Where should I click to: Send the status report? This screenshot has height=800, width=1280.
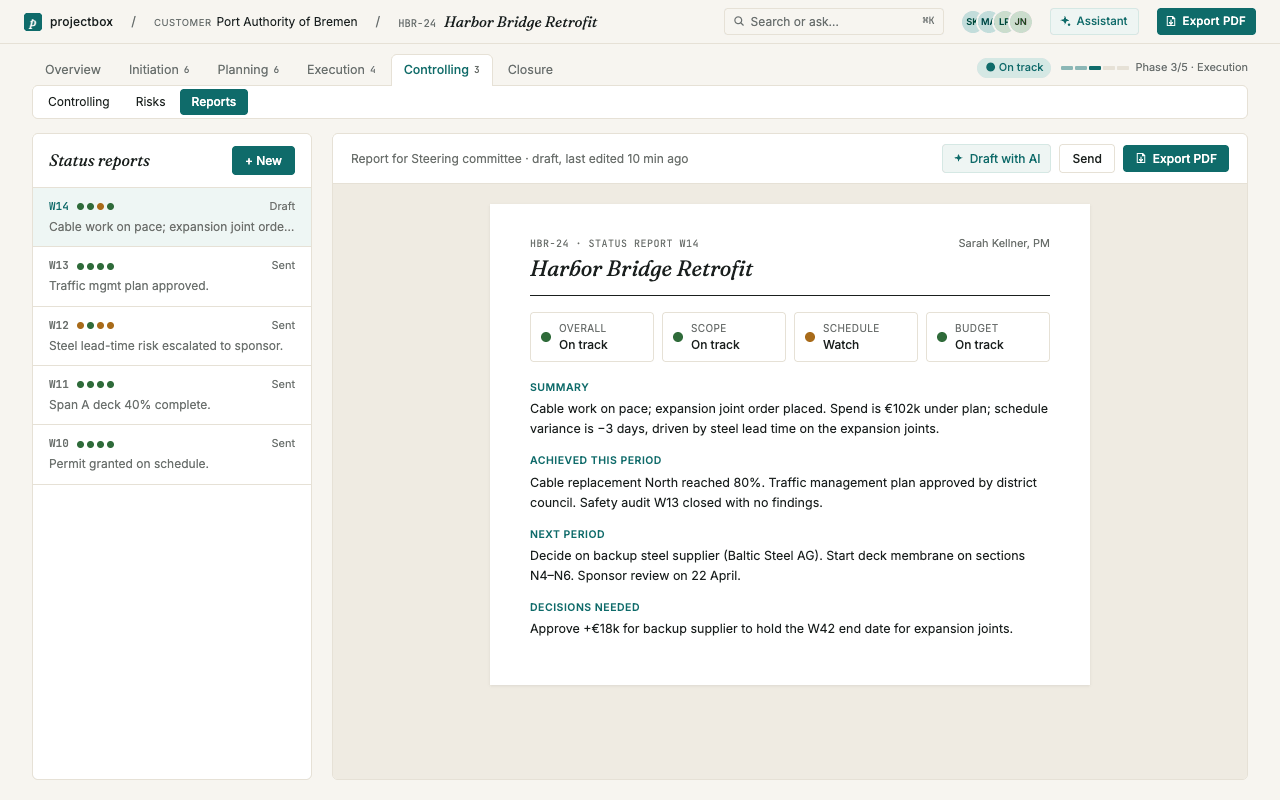tap(1087, 158)
